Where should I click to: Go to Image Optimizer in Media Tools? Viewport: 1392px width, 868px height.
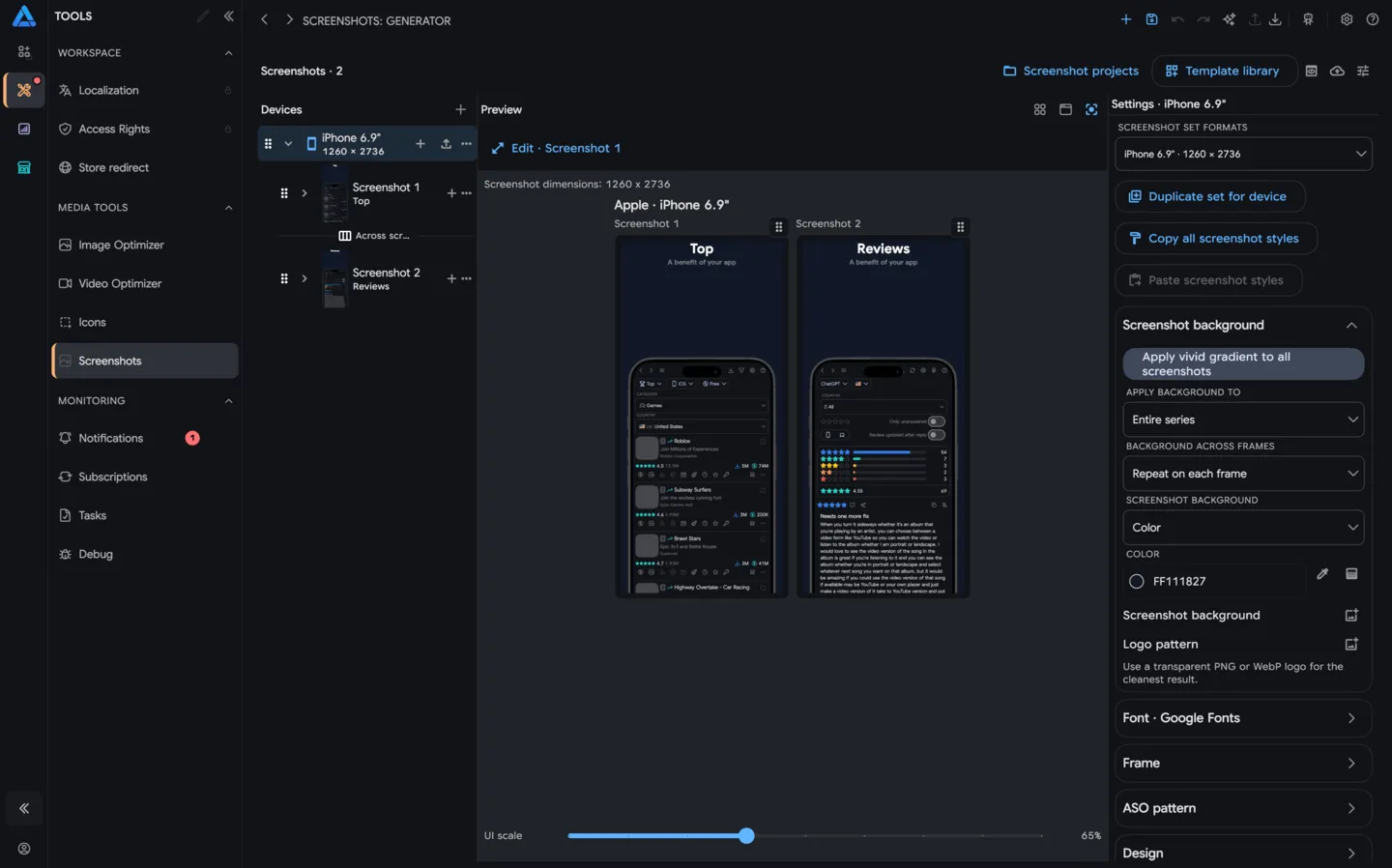point(145,246)
